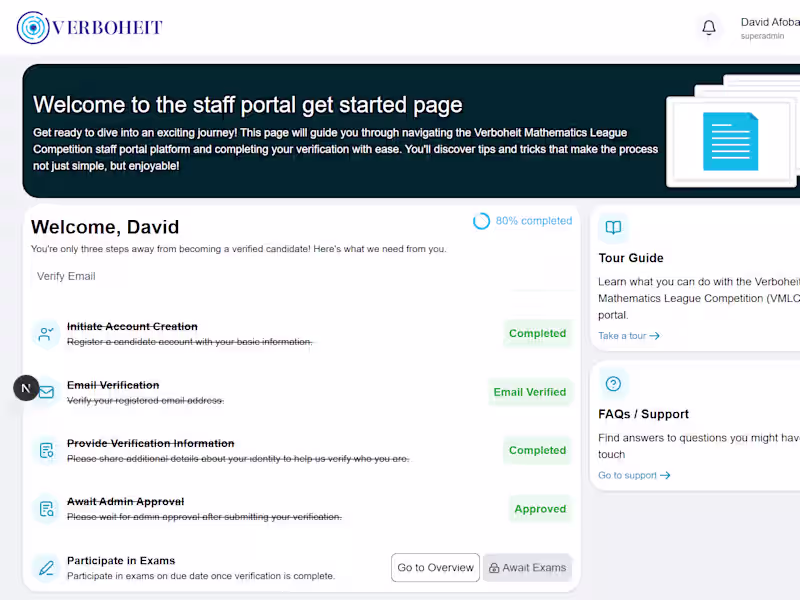Image resolution: width=800 pixels, height=600 pixels.
Task: Click the Go to Overview button
Action: pyautogui.click(x=435, y=567)
